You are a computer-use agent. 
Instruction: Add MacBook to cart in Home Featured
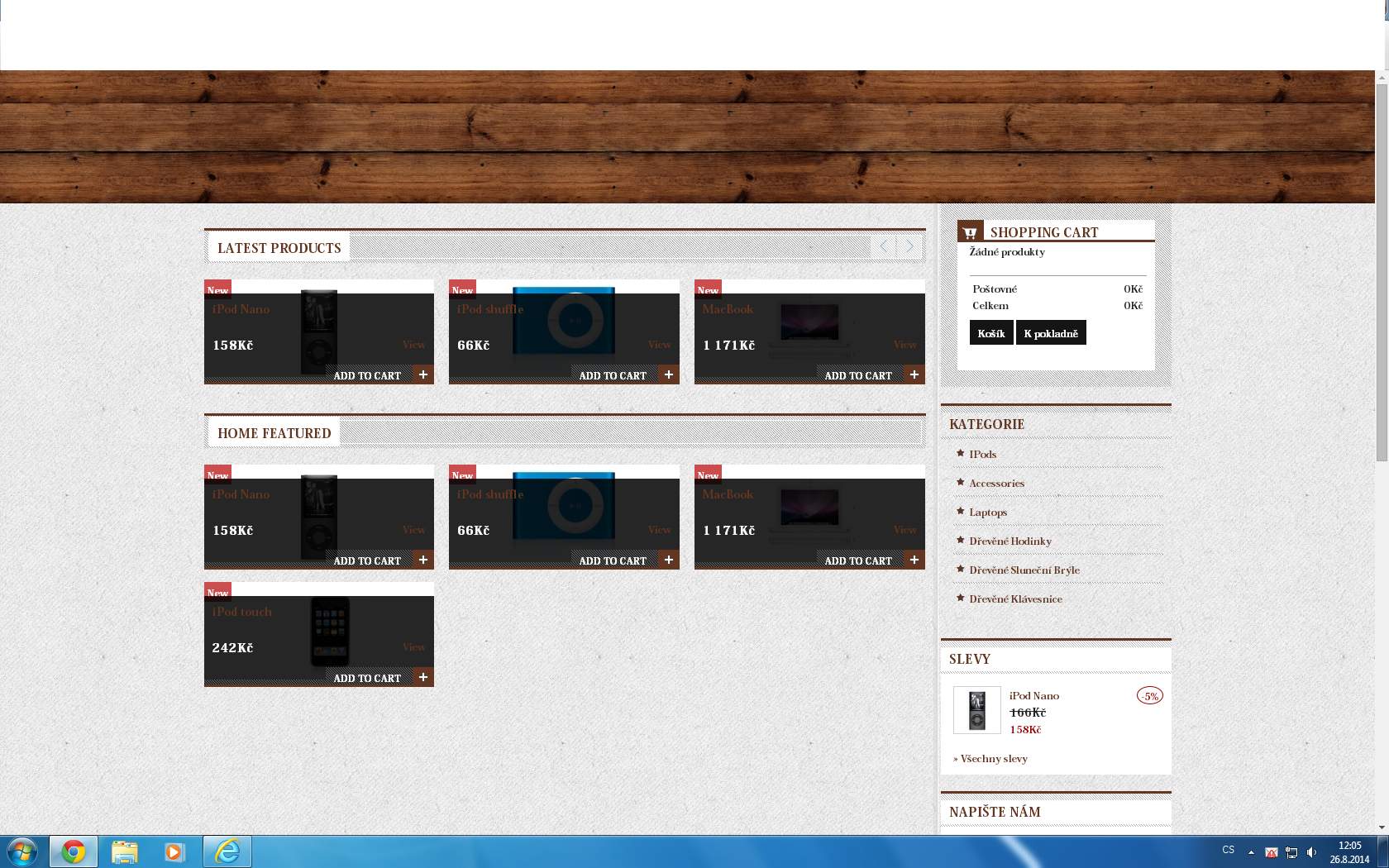(x=858, y=560)
